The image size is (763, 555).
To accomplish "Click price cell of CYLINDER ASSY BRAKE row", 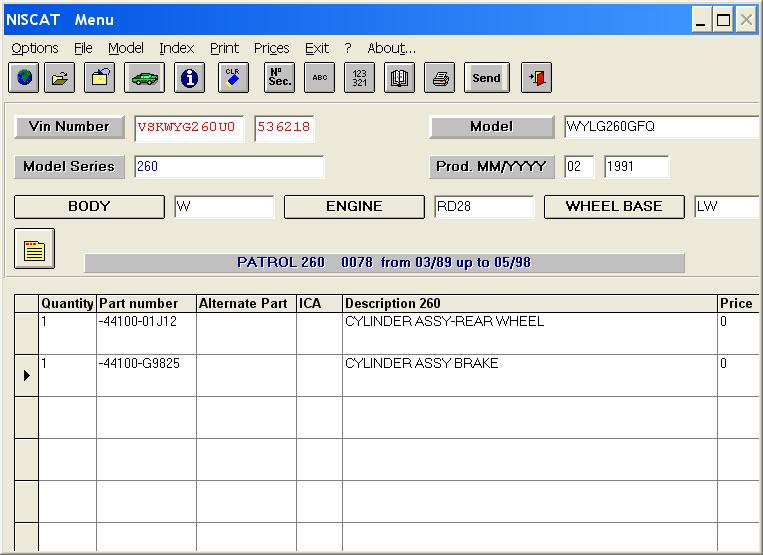I will point(738,376).
